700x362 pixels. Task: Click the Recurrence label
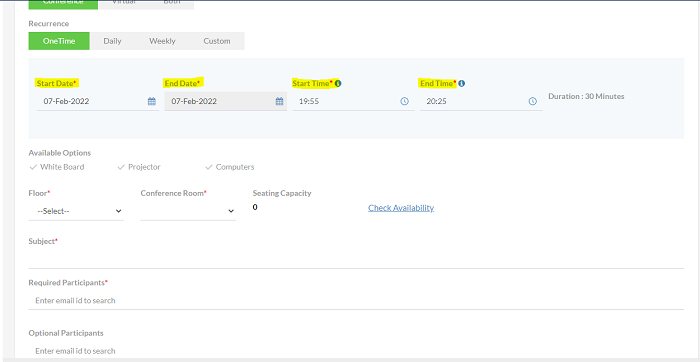click(49, 24)
